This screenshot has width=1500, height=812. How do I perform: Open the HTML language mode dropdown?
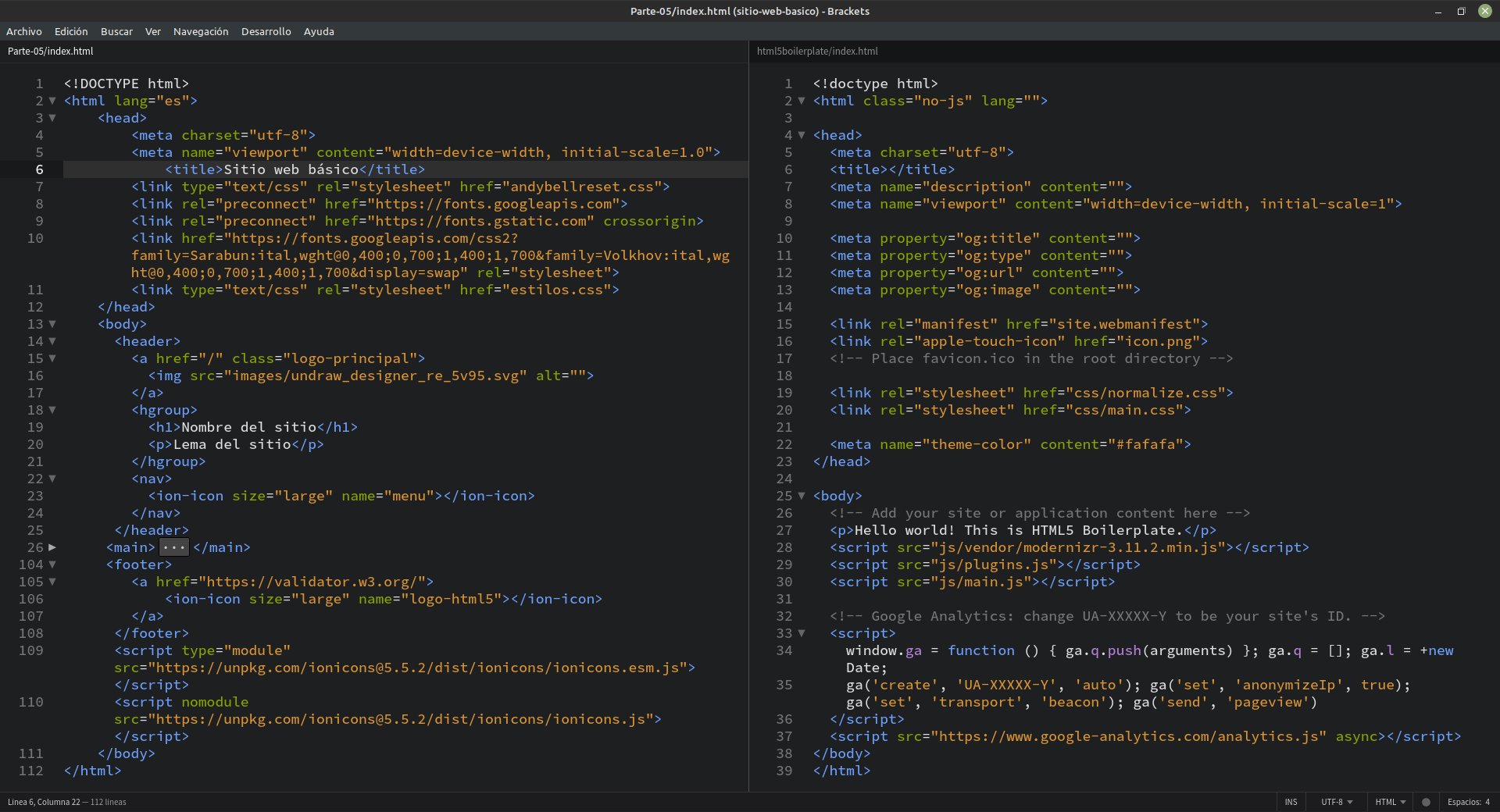click(1390, 802)
